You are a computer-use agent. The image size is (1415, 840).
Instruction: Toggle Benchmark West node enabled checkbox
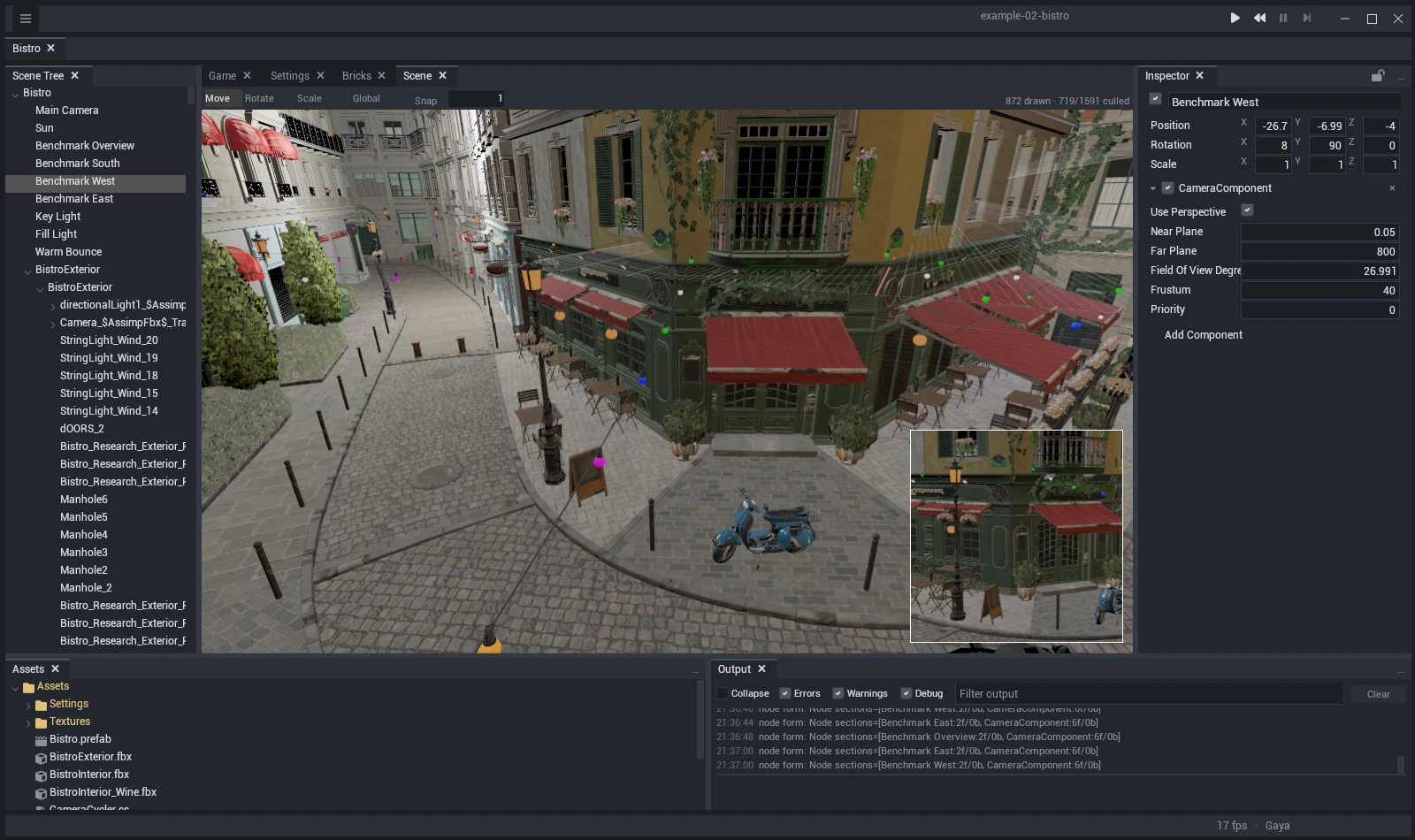coord(1155,99)
